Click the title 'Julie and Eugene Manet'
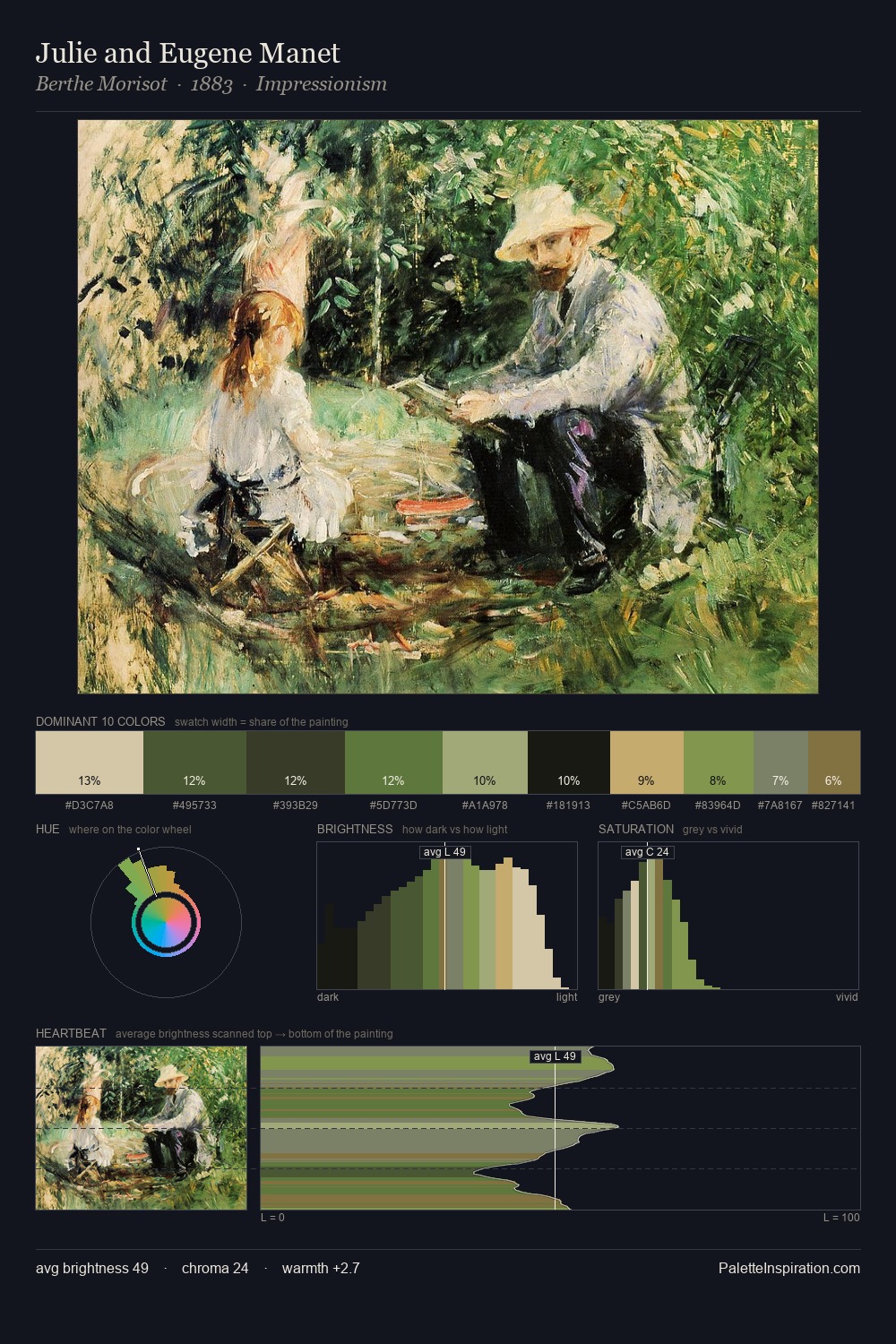 [188, 54]
